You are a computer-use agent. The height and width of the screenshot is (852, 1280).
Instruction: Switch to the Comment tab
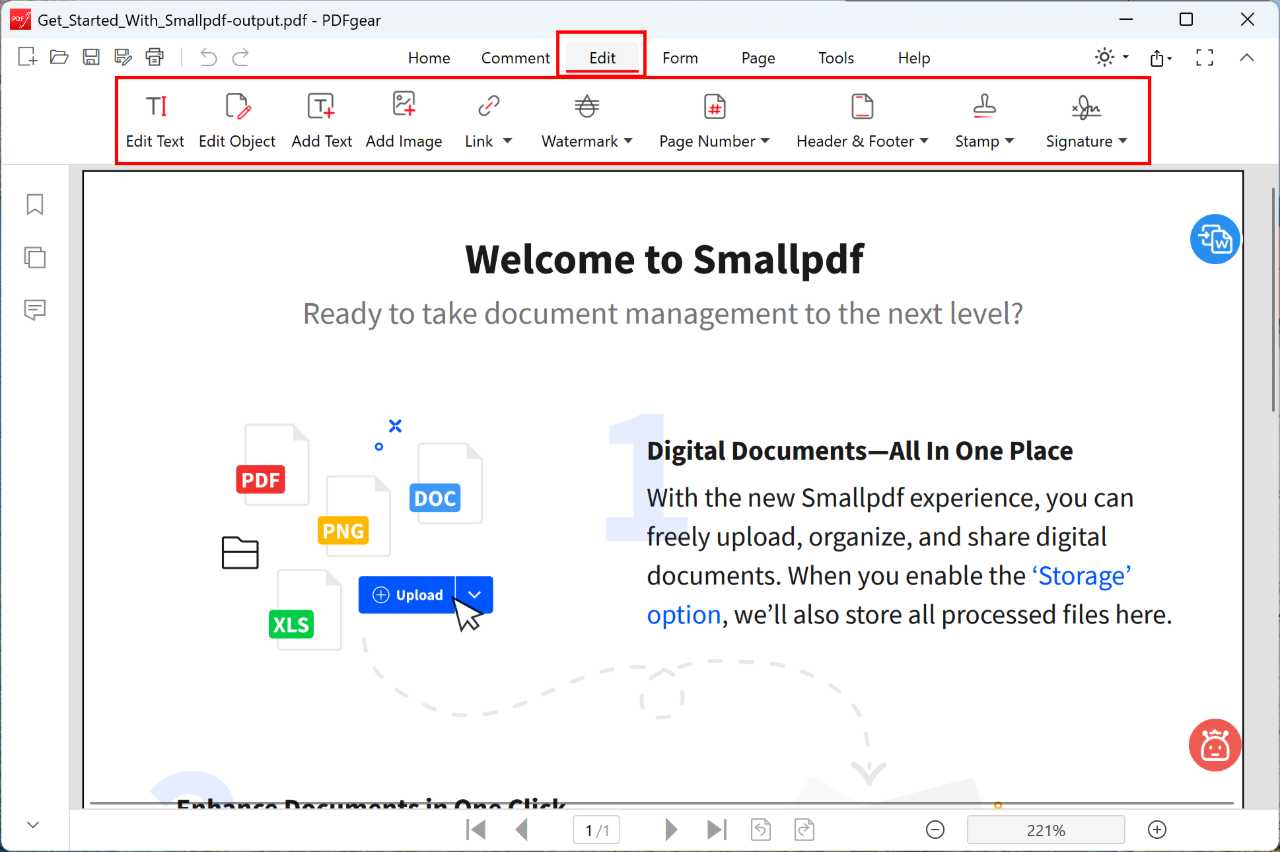coord(515,58)
